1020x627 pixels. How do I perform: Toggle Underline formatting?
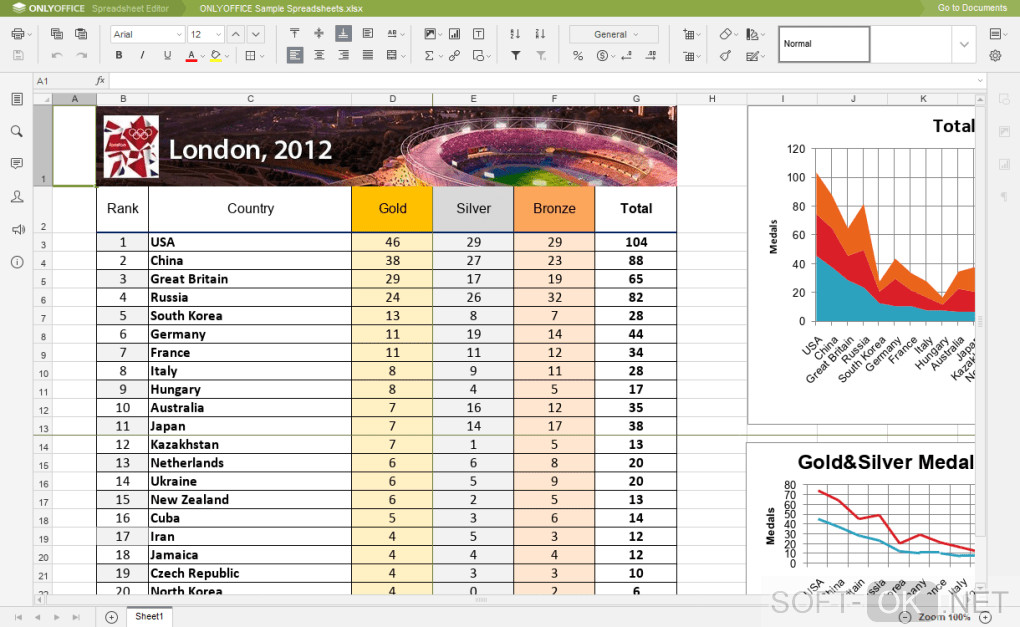coord(167,56)
